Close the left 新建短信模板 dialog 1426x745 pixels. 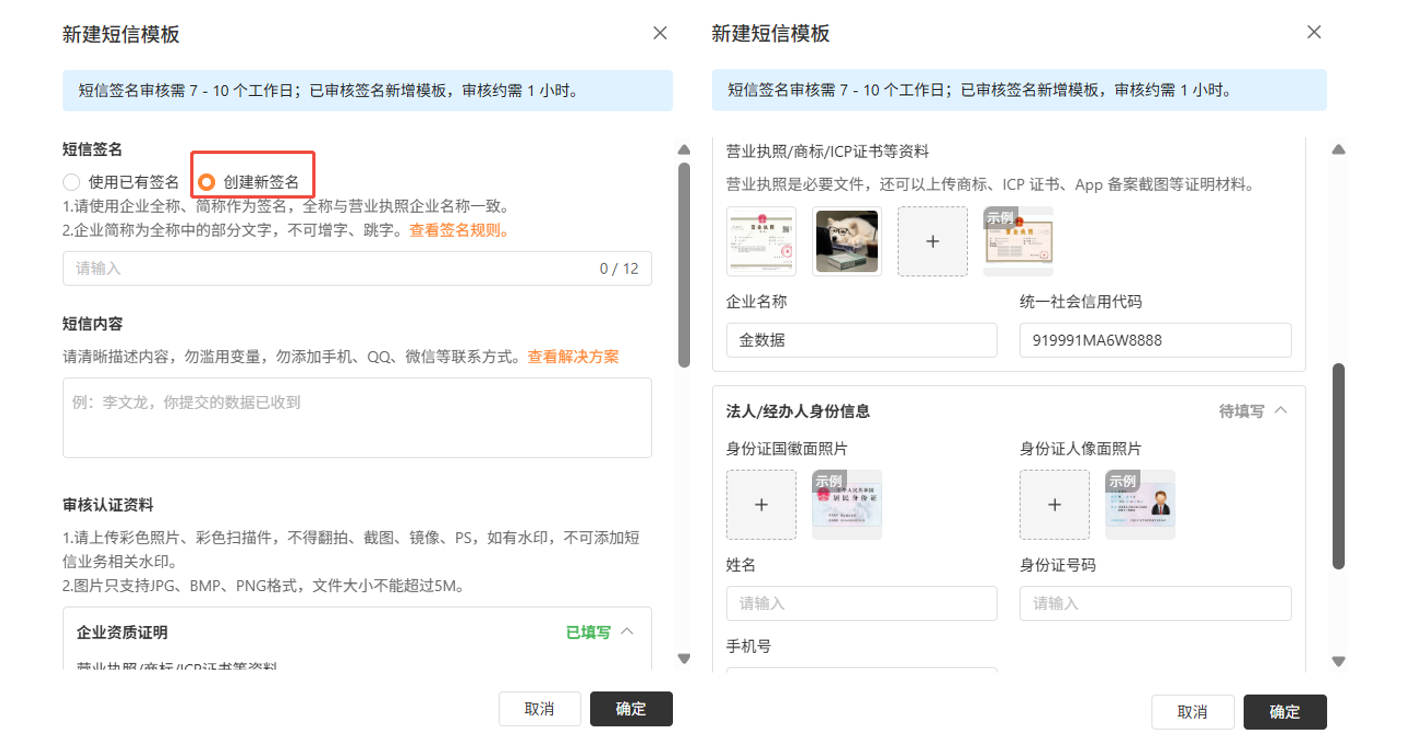tap(660, 33)
